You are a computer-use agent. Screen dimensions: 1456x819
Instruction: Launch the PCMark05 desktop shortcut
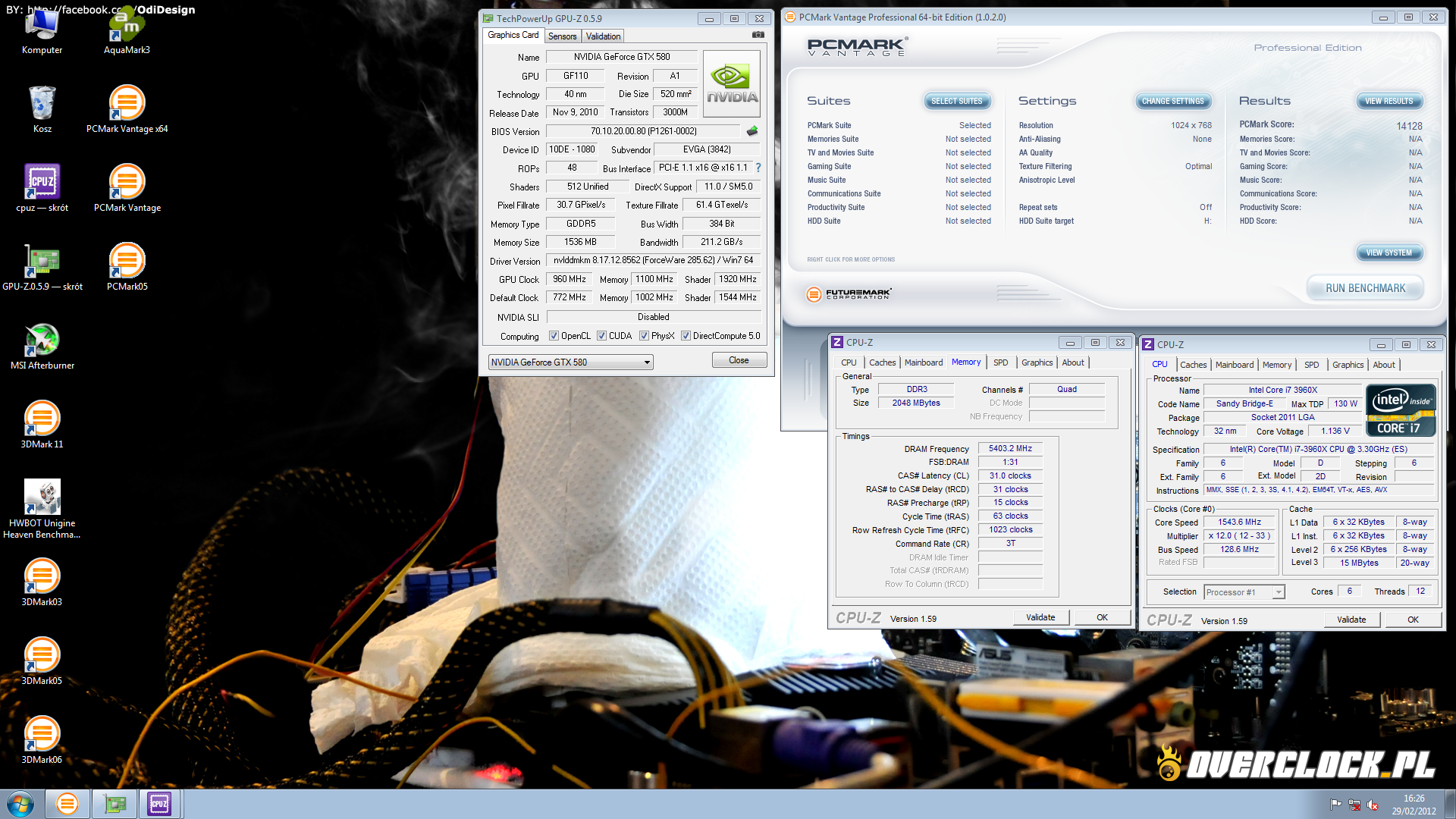(x=127, y=268)
